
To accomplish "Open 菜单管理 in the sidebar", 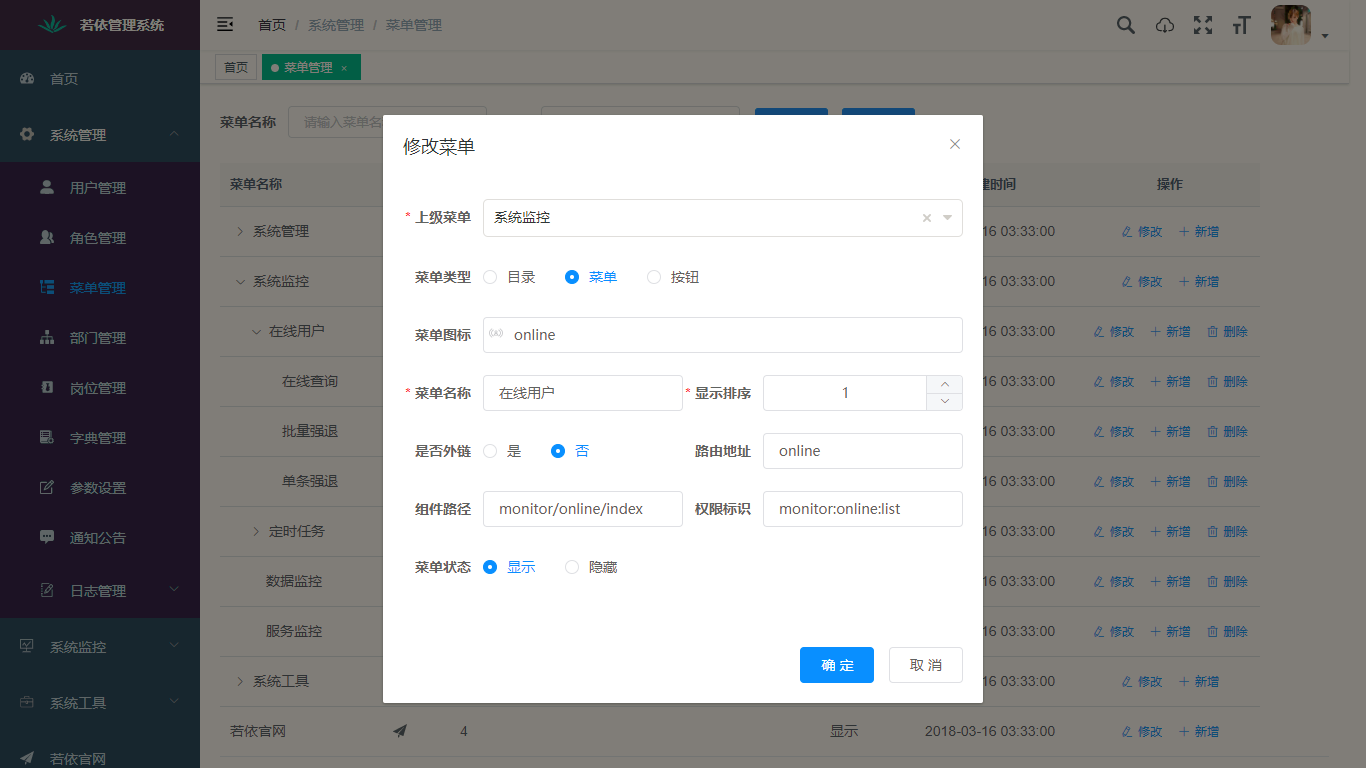I will coord(100,288).
